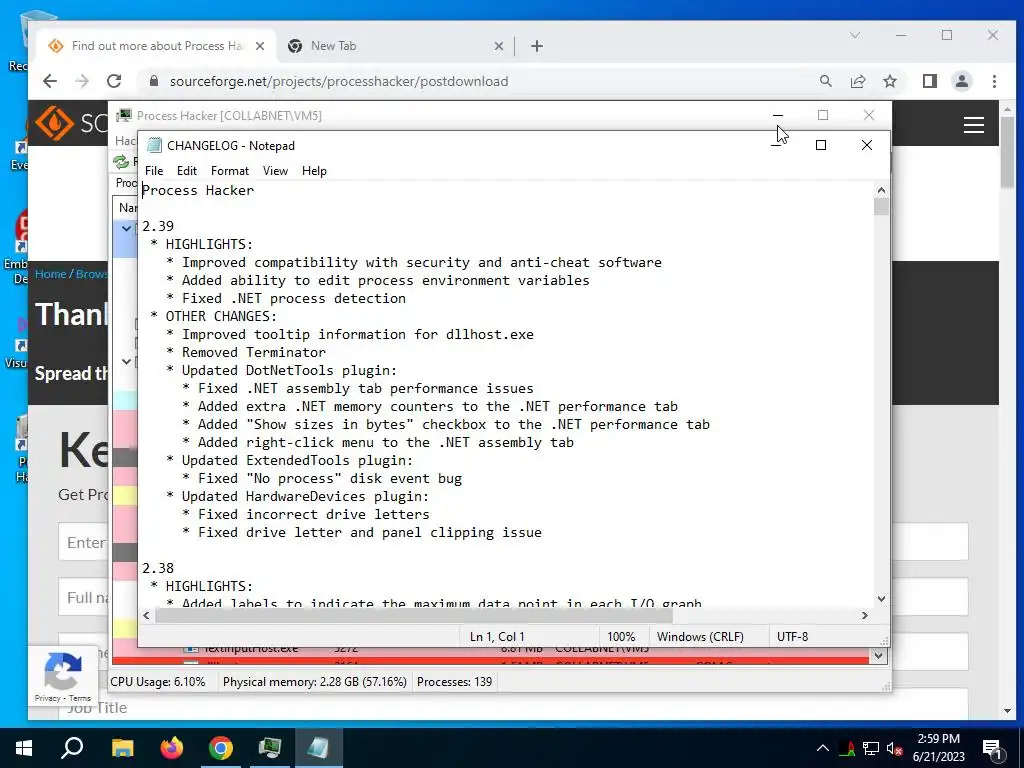This screenshot has height=768, width=1024.
Task: Switch to Process Hacker taskbar icon
Action: [x=270, y=748]
